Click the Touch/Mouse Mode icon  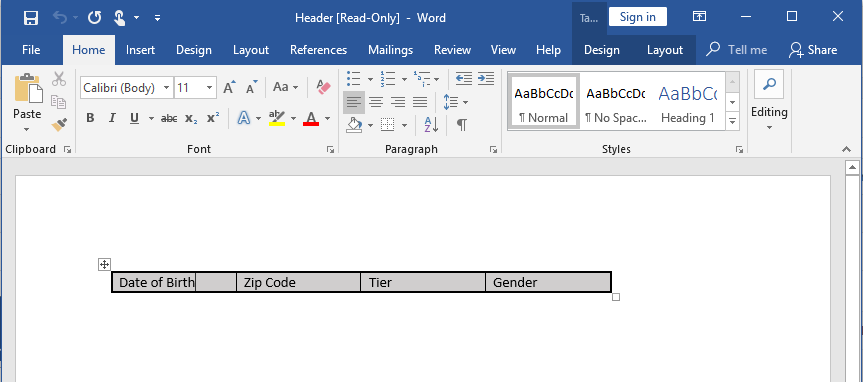pyautogui.click(x=119, y=18)
